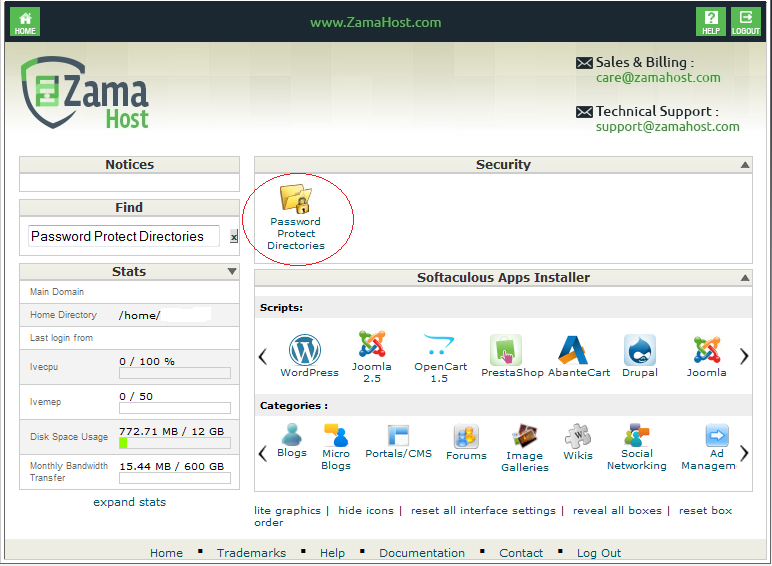The image size is (772, 566).
Task: Click the Technical Support envelope icon
Action: coord(584,112)
